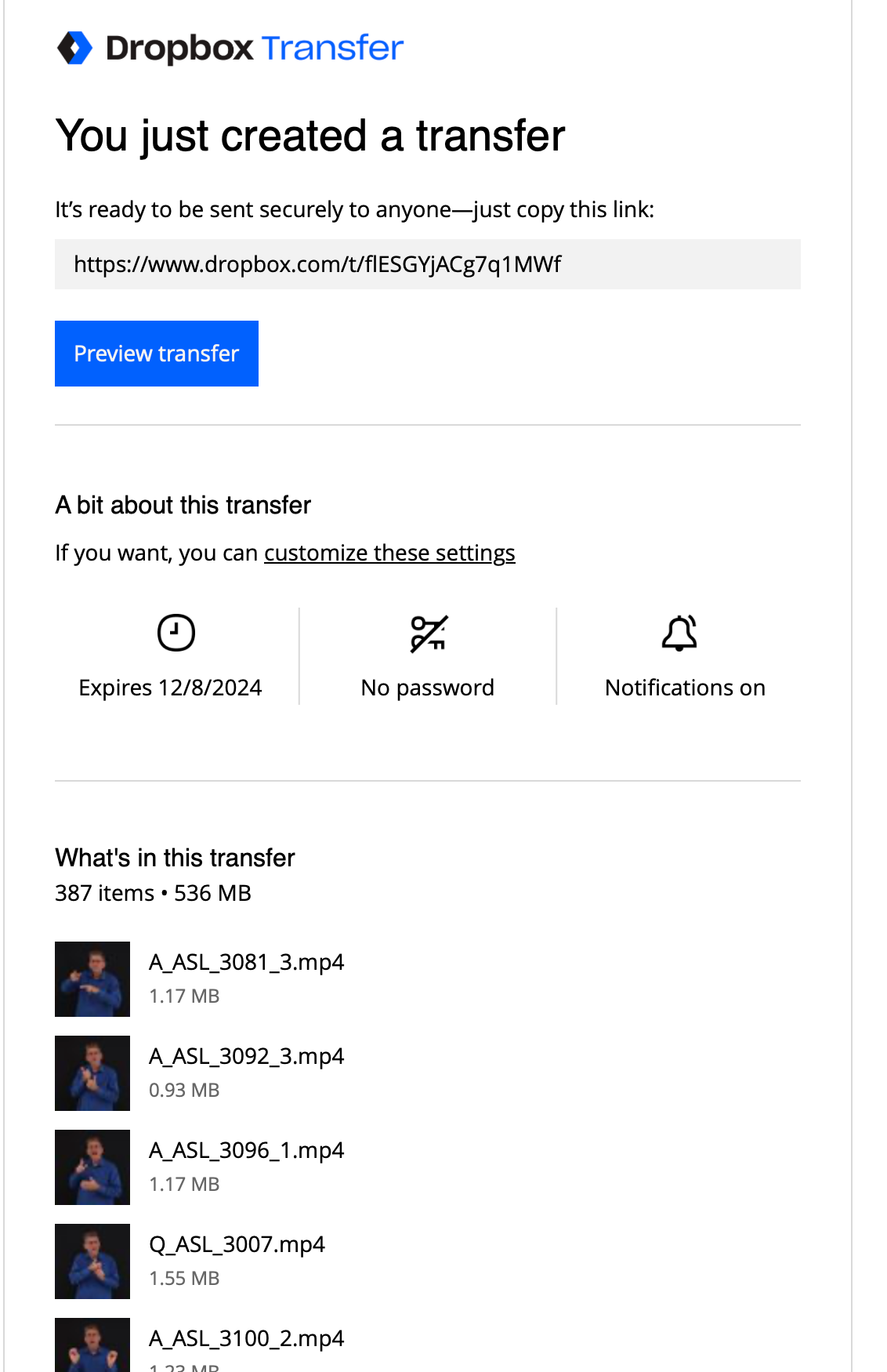Open the A_ASL_3092_3.mp4 video thumbnail
Viewport: 887px width, 1372px height.
coord(92,1073)
